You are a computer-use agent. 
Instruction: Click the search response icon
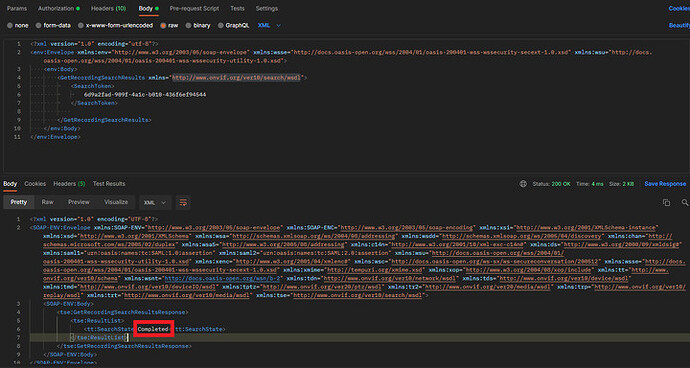click(x=684, y=202)
